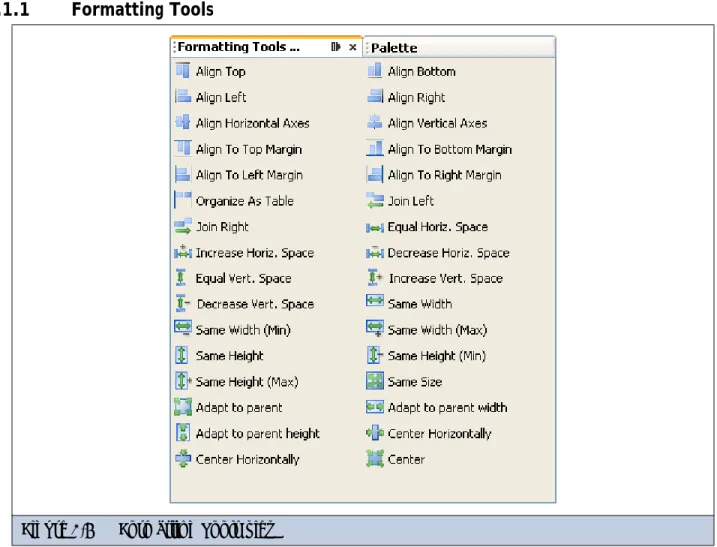
Task: Click the slide-out icon beside the close button
Action: tap(336, 47)
